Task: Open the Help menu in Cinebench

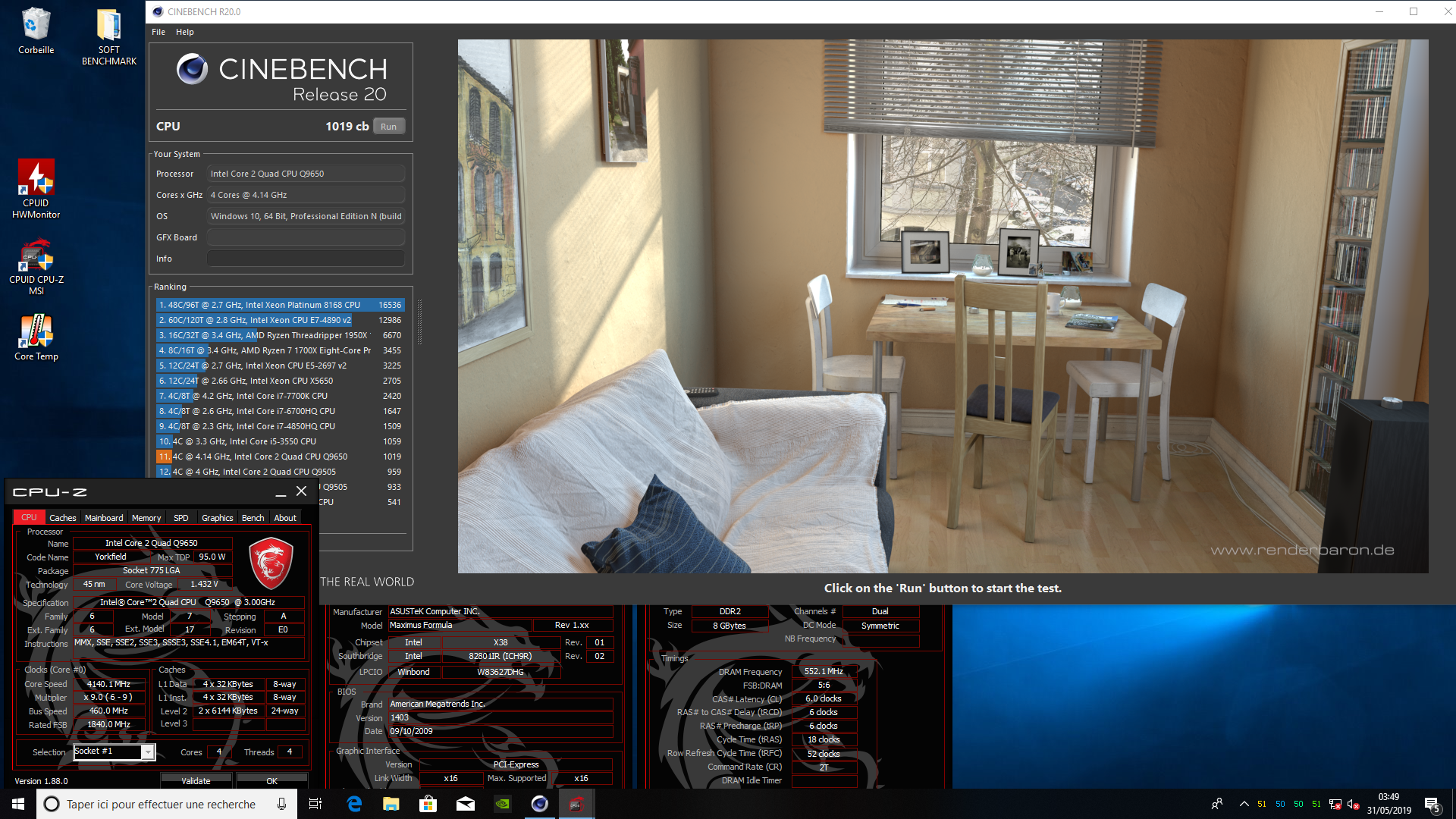Action: (x=185, y=32)
